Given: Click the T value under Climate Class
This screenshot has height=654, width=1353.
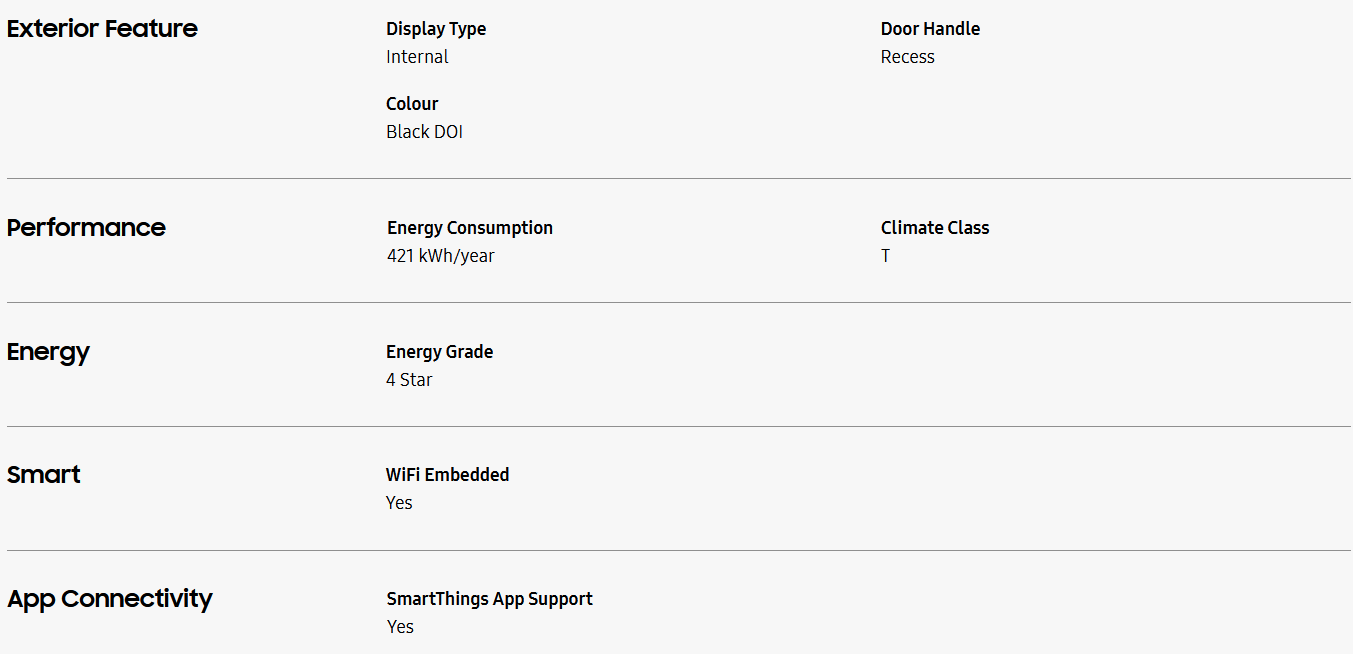Looking at the screenshot, I should click(886, 256).
